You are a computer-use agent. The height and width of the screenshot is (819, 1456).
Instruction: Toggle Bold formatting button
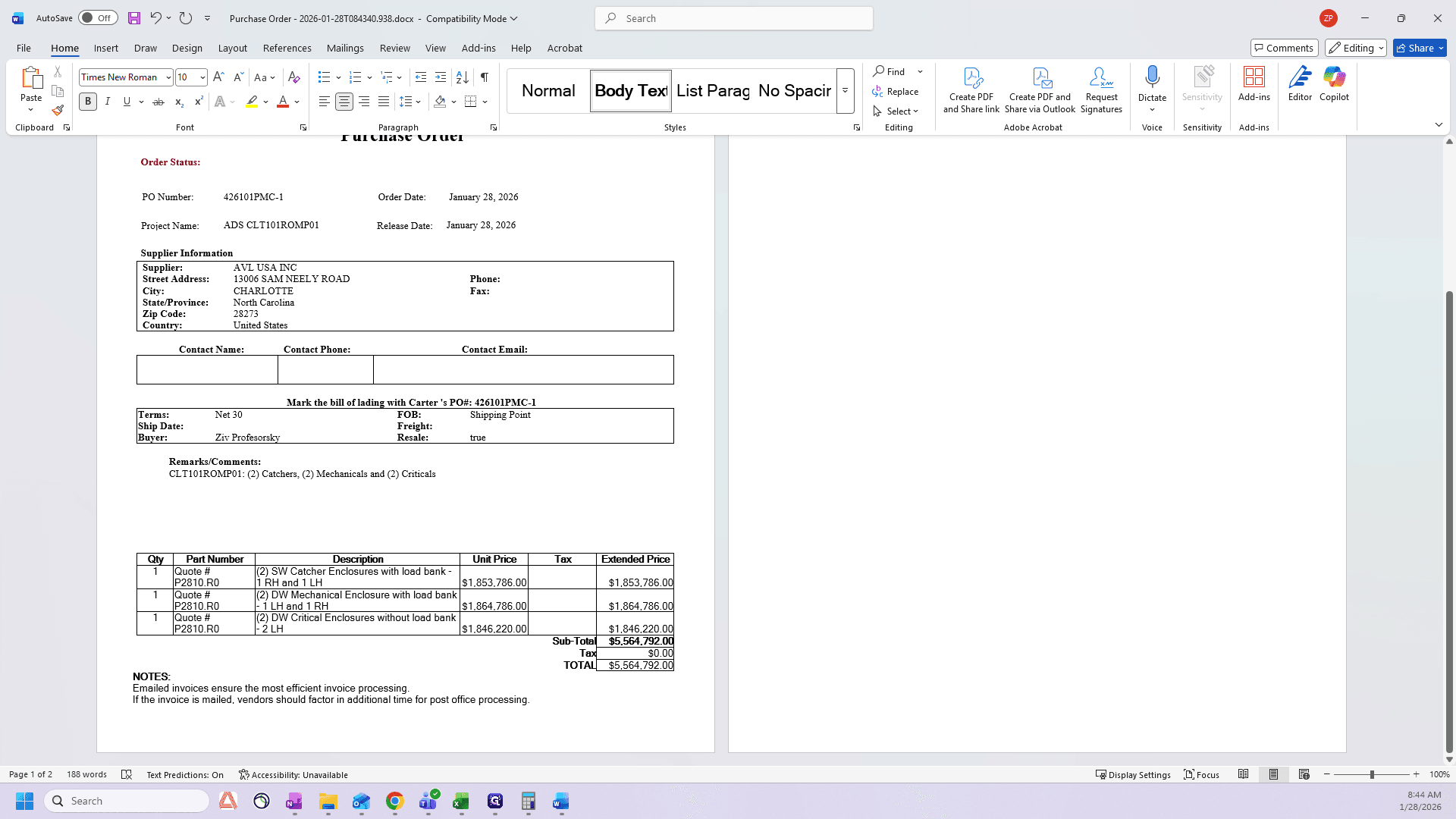click(x=88, y=102)
